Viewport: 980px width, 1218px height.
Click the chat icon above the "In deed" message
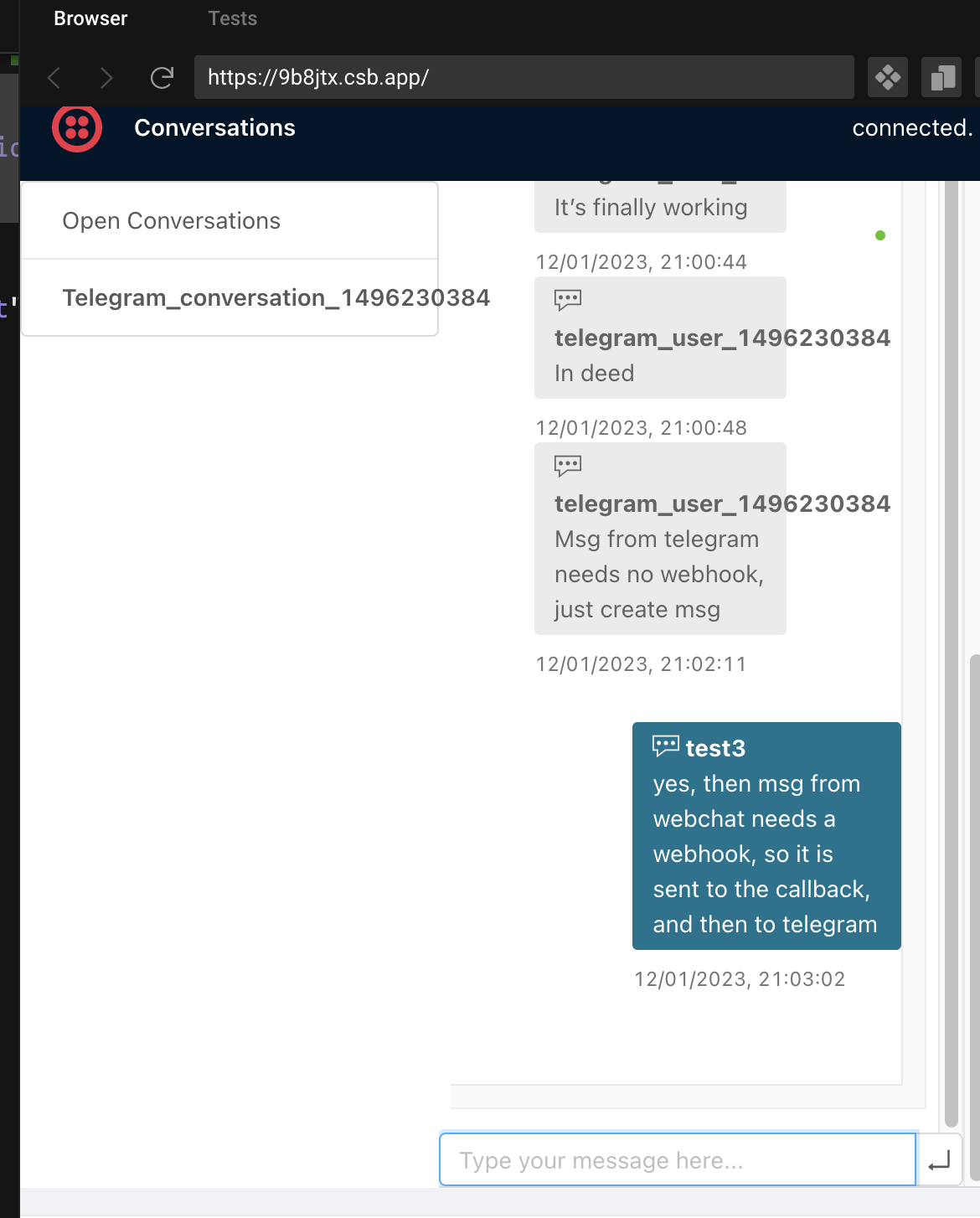point(568,300)
